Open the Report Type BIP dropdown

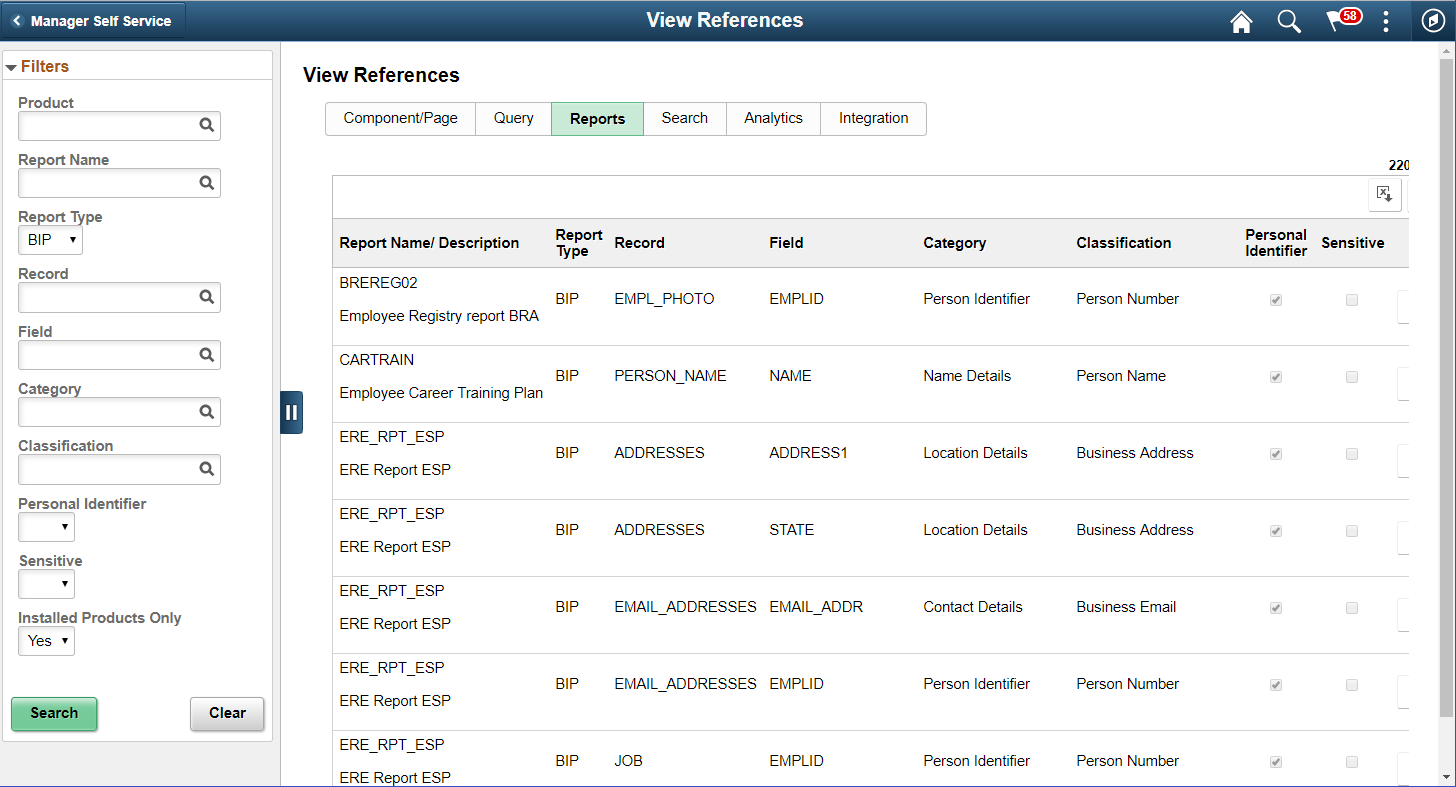point(50,240)
